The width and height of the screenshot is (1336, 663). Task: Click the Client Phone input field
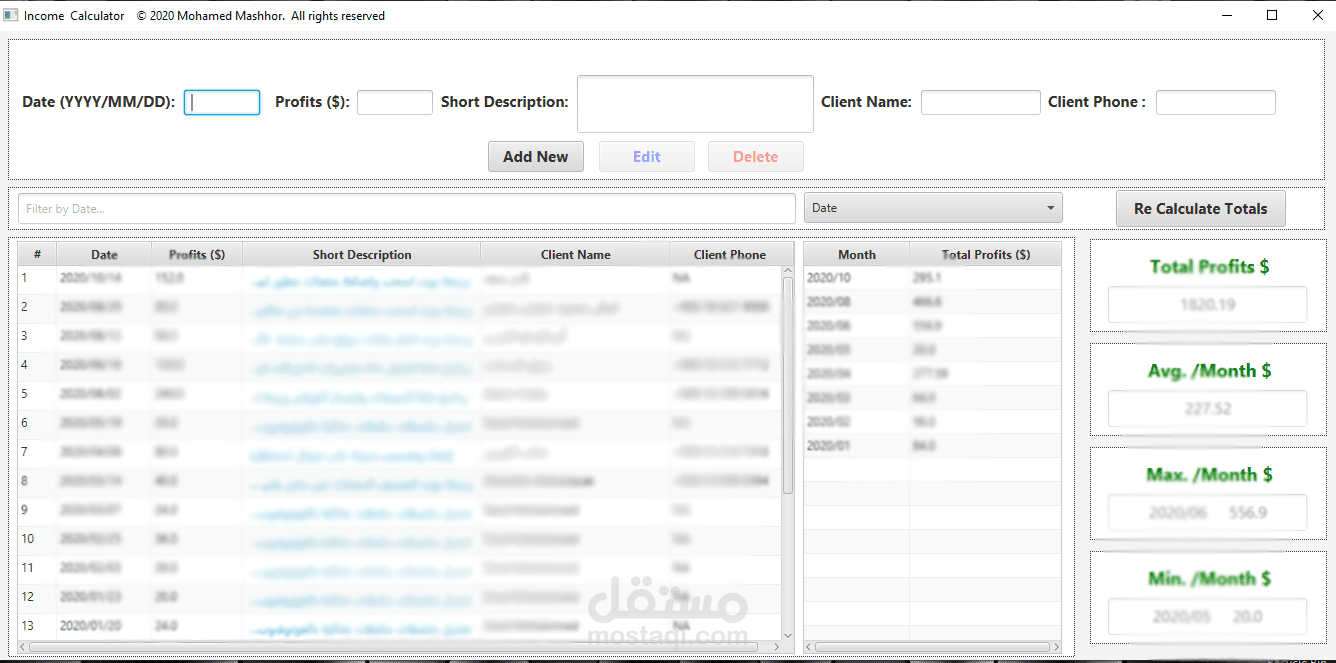[x=1216, y=102]
